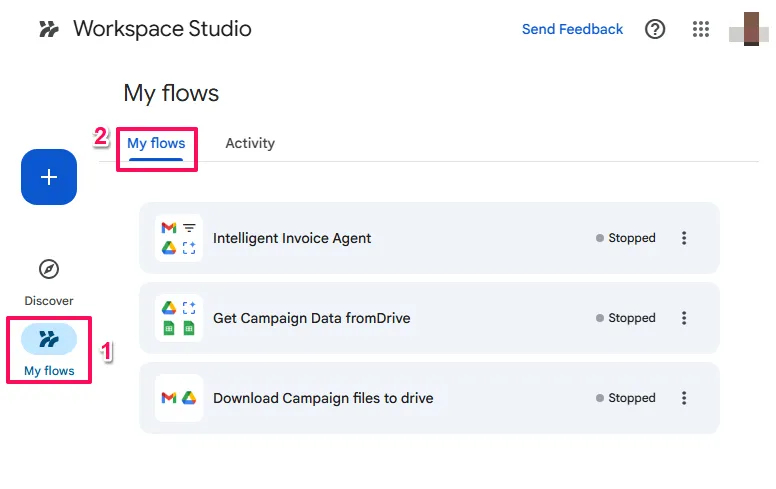Image resolution: width=776 pixels, height=489 pixels.
Task: Open more options for Download Campaign files
Action: tap(684, 398)
